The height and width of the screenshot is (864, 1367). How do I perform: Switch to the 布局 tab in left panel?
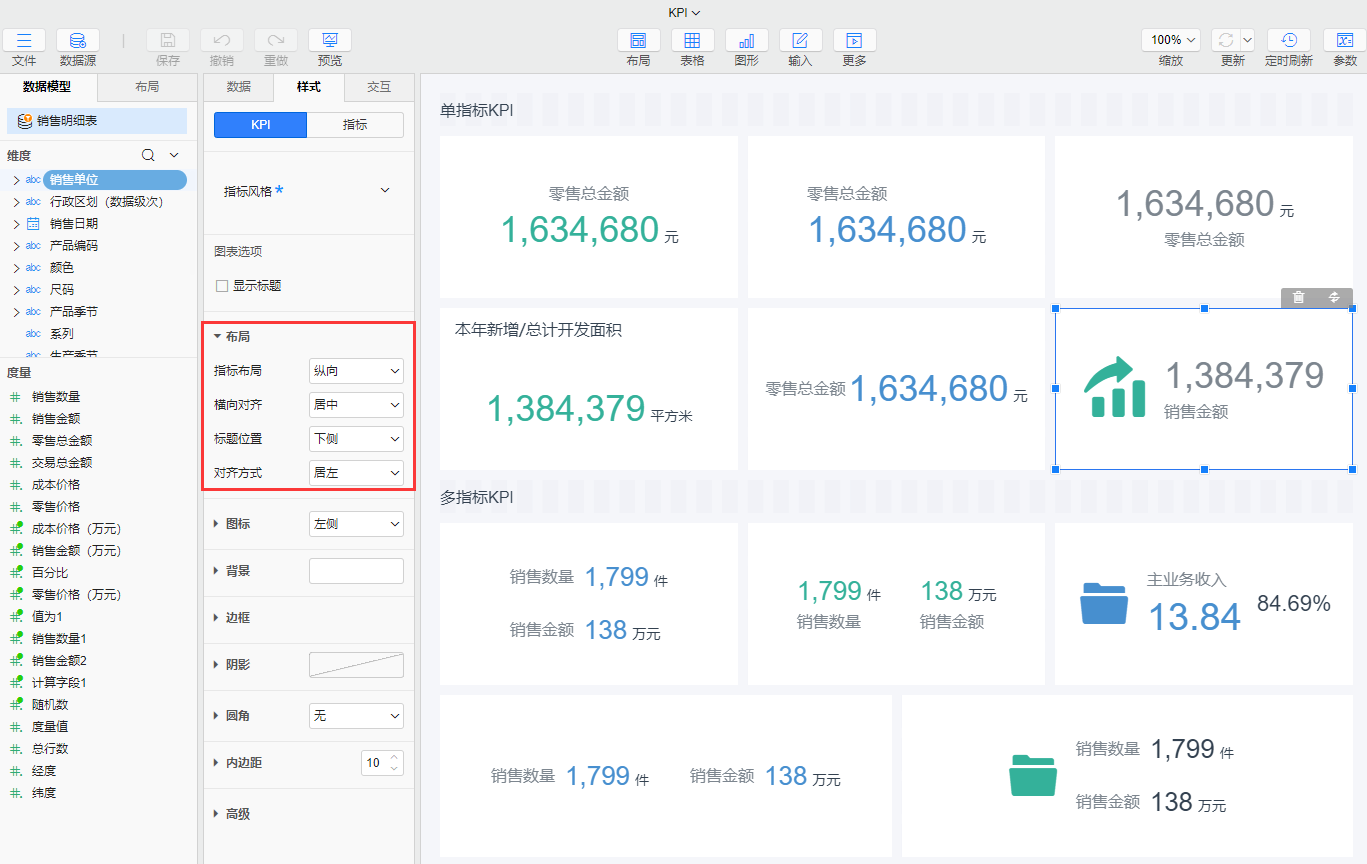click(146, 87)
